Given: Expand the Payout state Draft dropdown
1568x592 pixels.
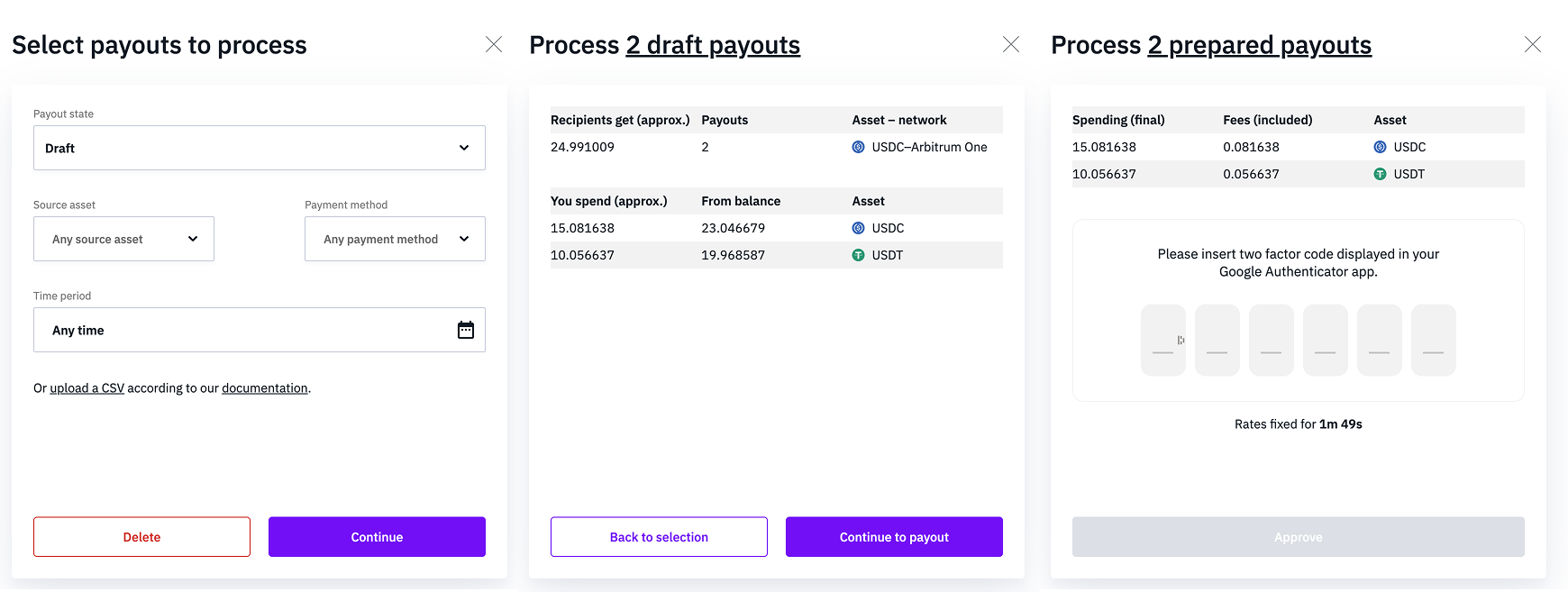Looking at the screenshot, I should [x=260, y=148].
